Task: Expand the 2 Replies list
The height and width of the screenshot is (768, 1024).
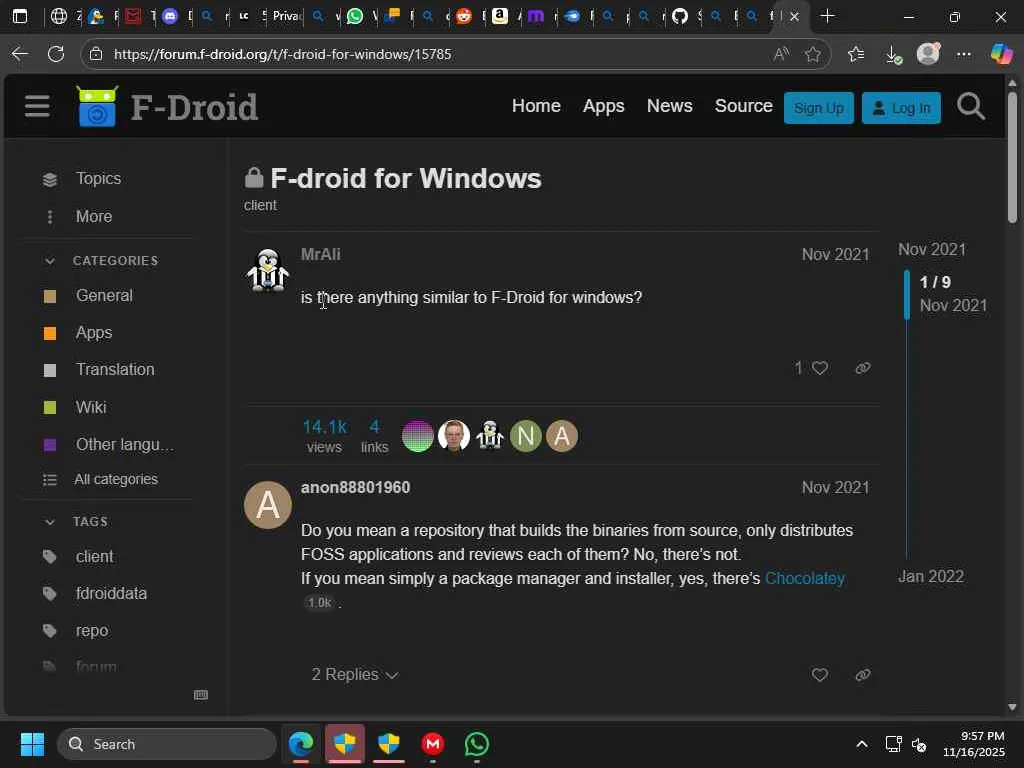Action: pos(355,675)
